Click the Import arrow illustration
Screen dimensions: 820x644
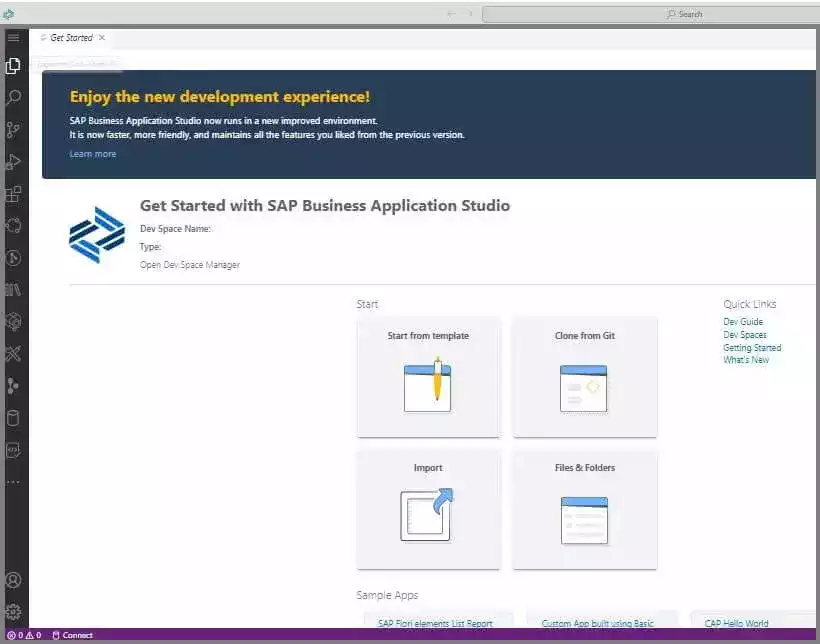(427, 515)
